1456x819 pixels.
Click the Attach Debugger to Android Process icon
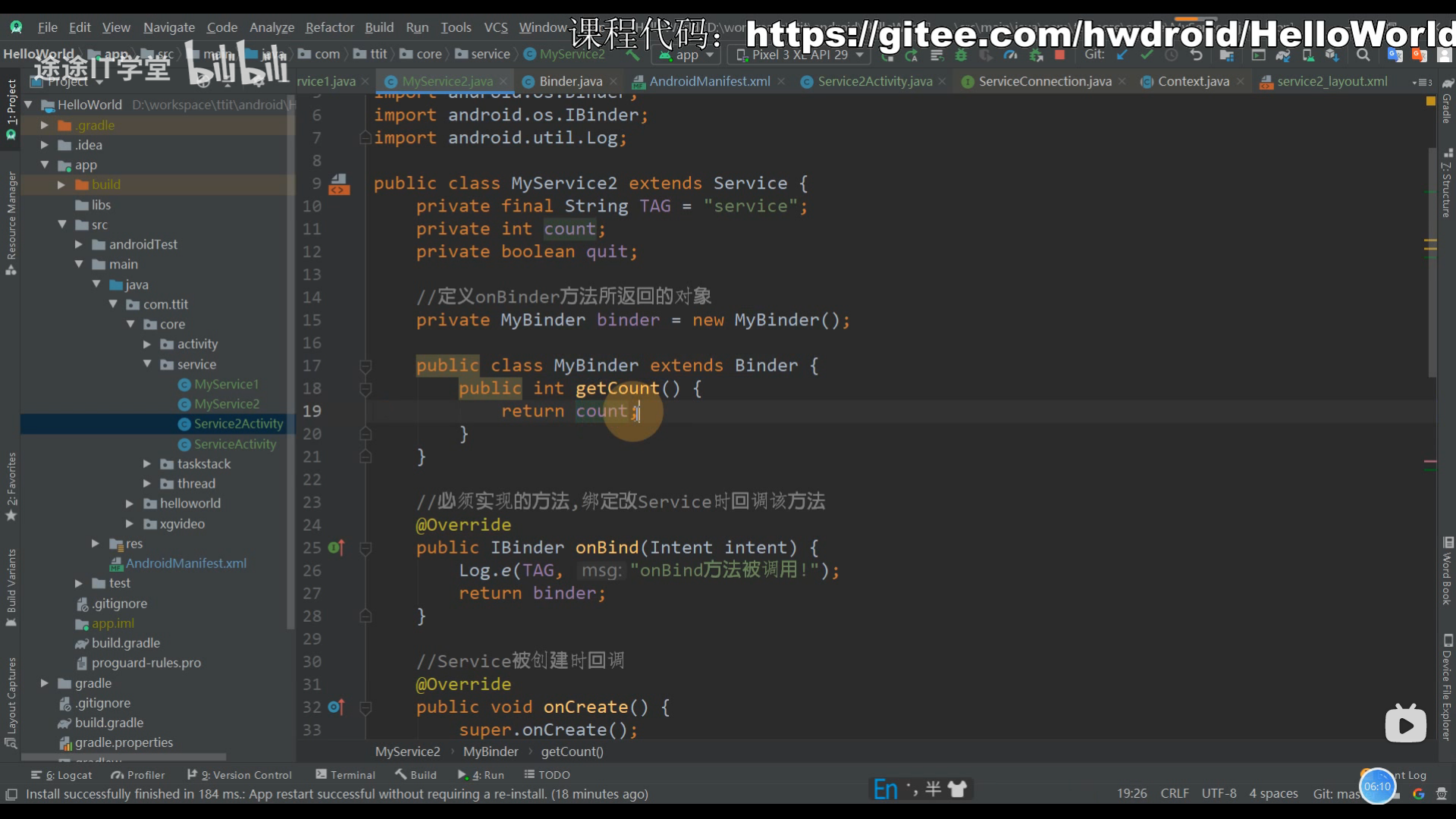[x=1035, y=55]
